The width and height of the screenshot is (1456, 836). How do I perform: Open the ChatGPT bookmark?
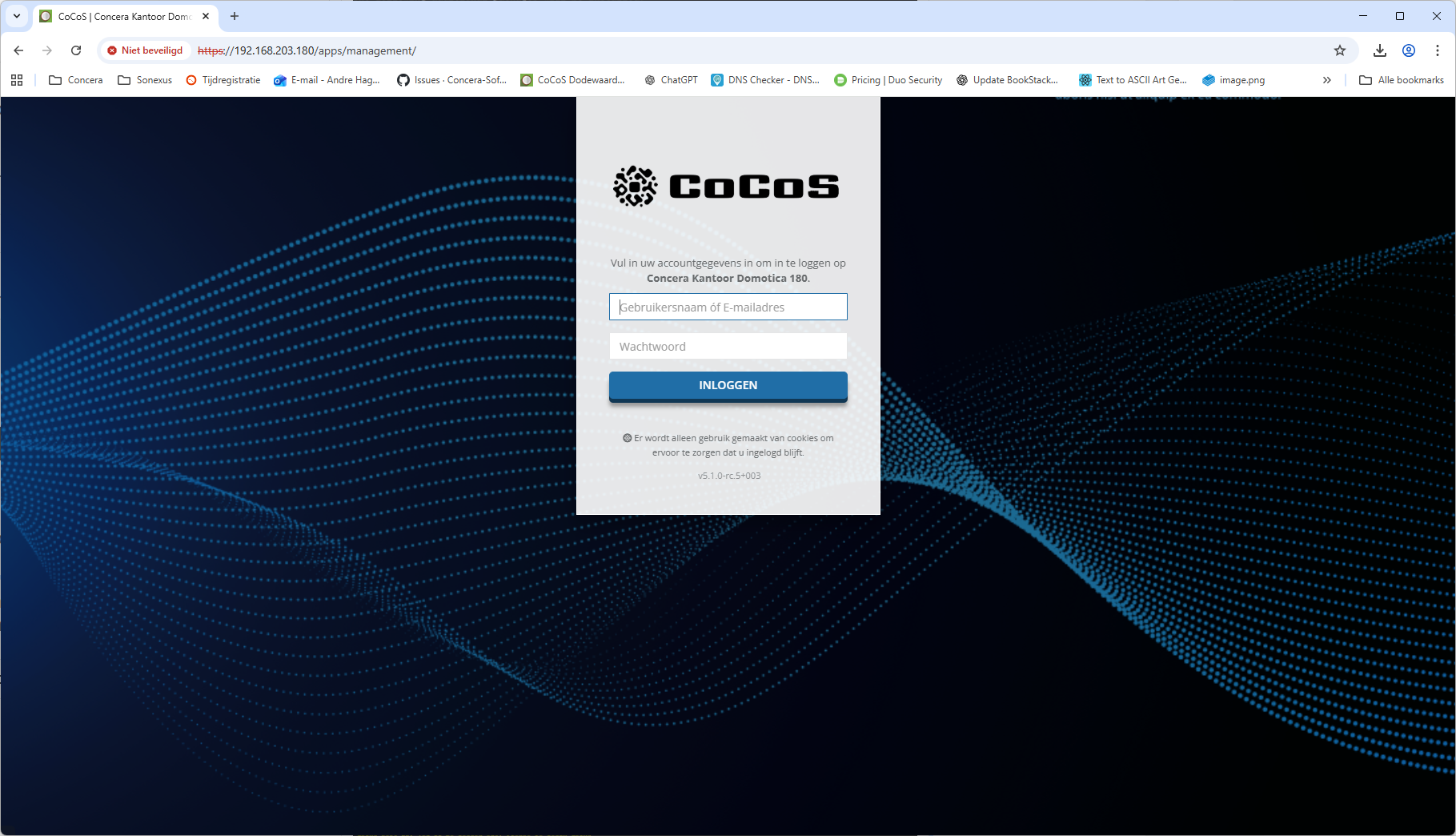[671, 80]
